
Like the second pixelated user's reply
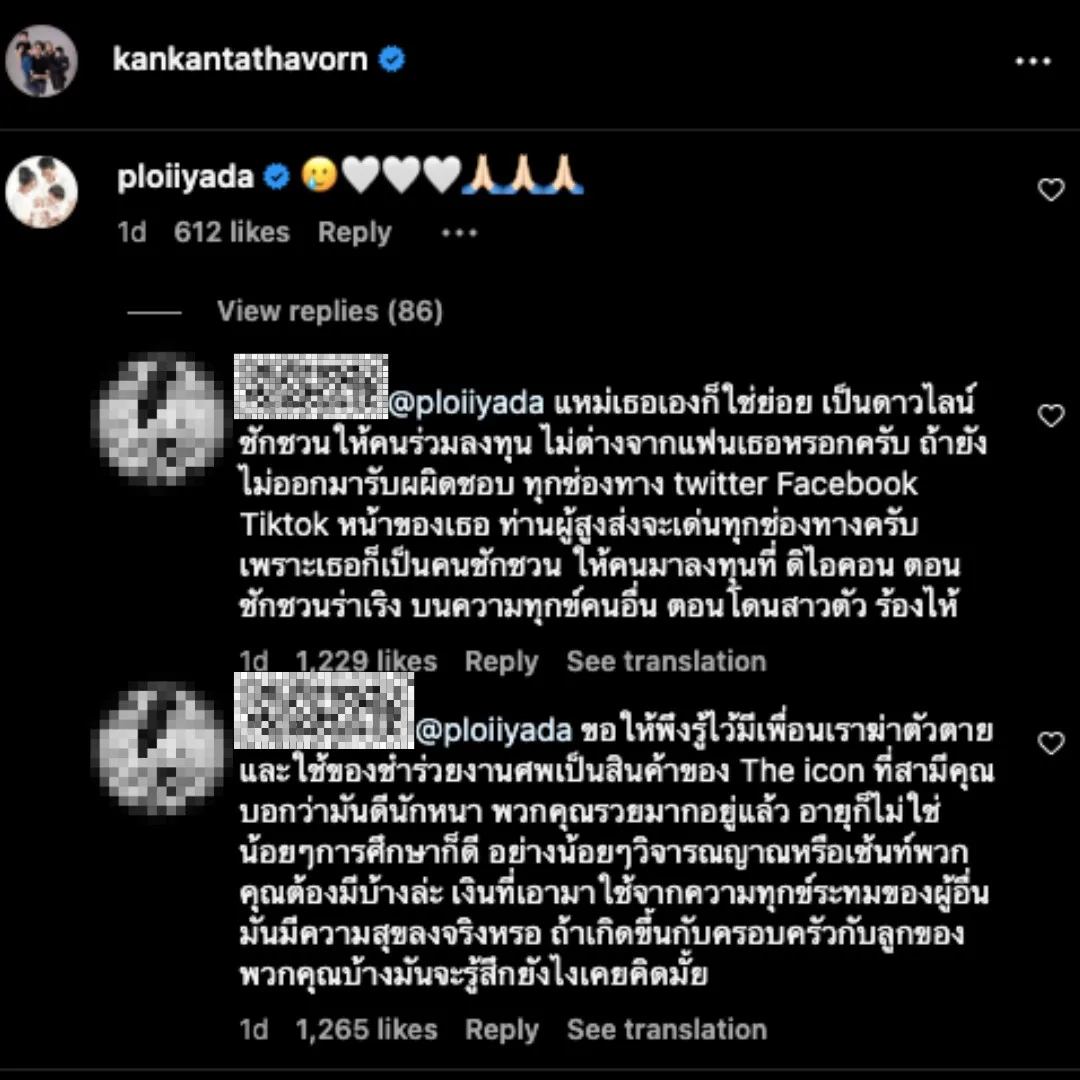[x=1050, y=742]
